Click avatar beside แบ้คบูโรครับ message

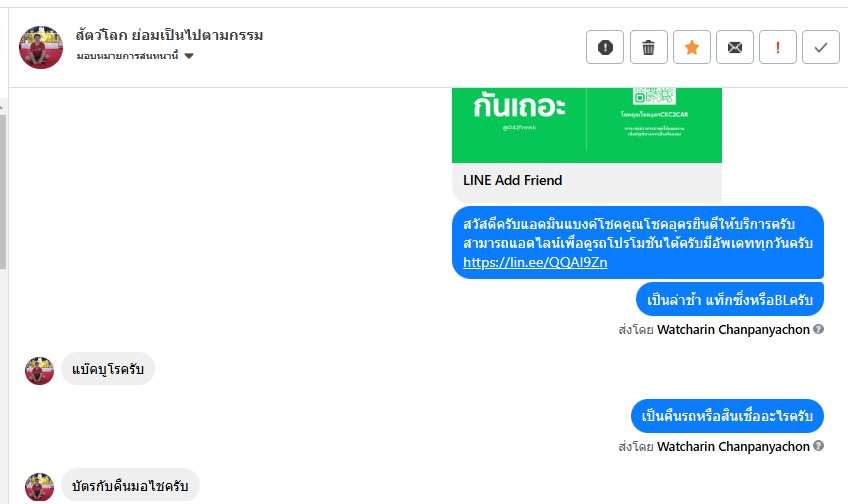tap(39, 371)
